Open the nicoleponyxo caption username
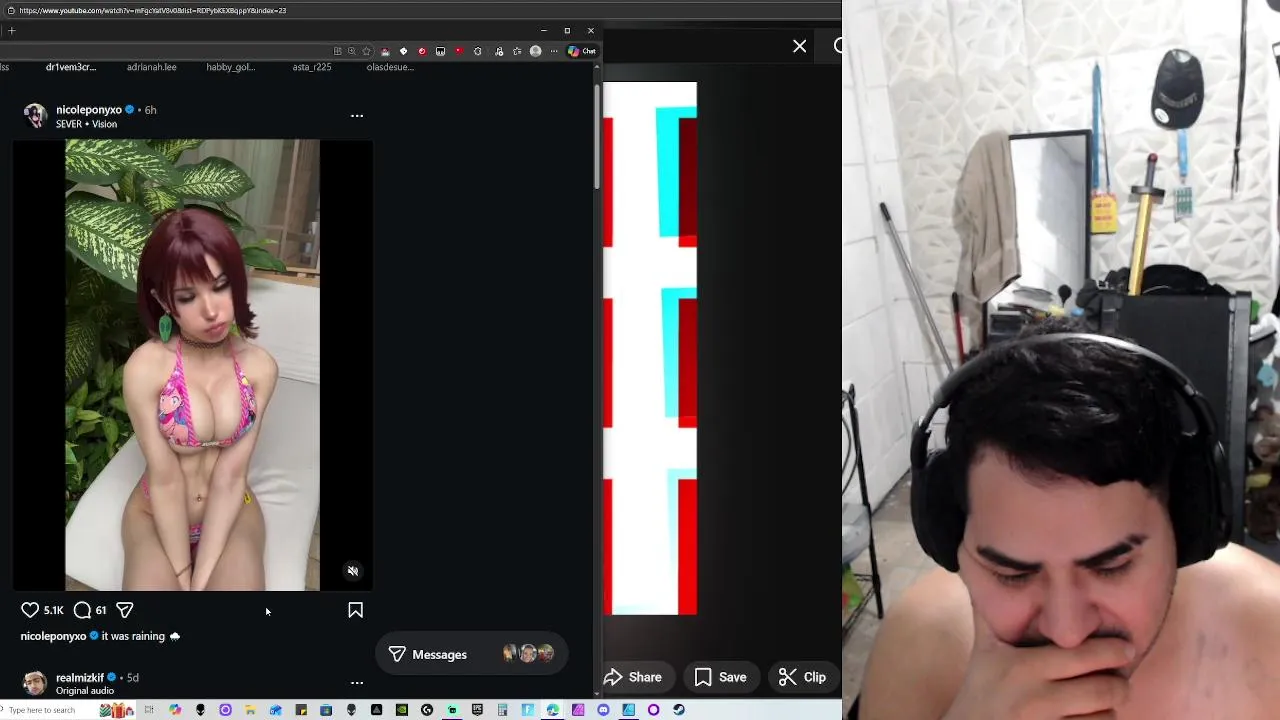 coord(53,636)
